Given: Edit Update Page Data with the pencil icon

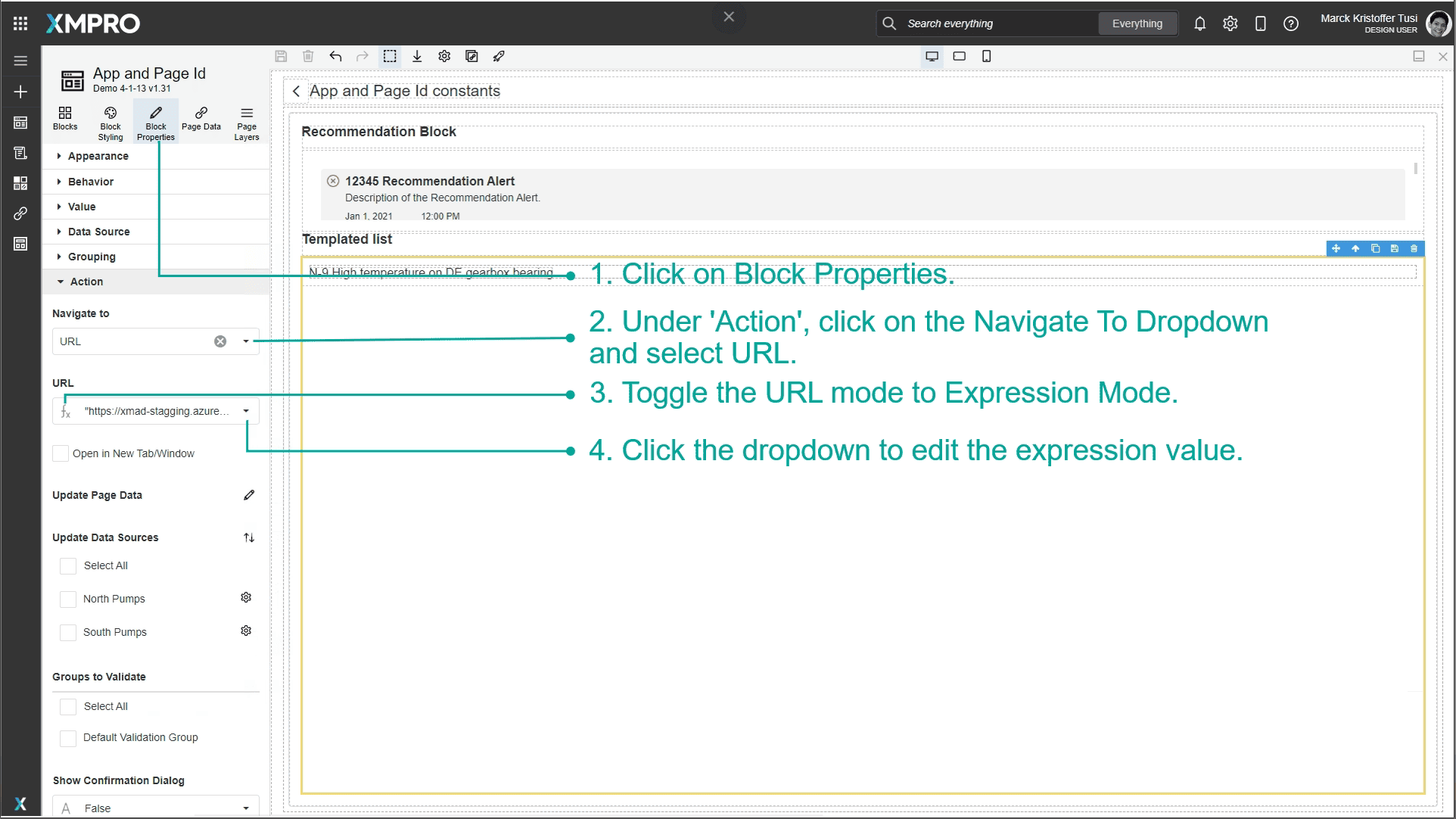Looking at the screenshot, I should click(249, 495).
